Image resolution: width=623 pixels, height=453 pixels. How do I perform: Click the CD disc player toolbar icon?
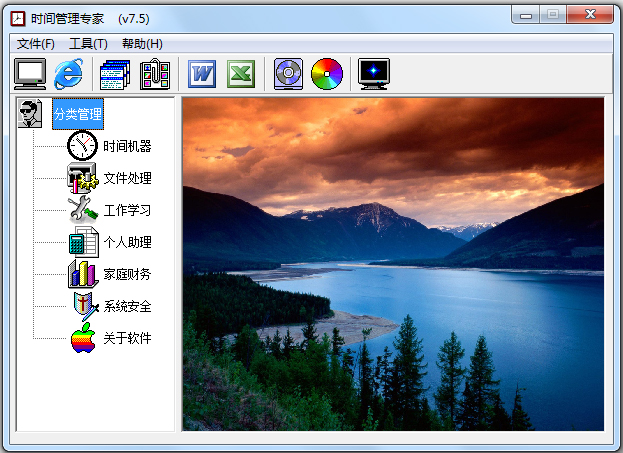tap(288, 74)
